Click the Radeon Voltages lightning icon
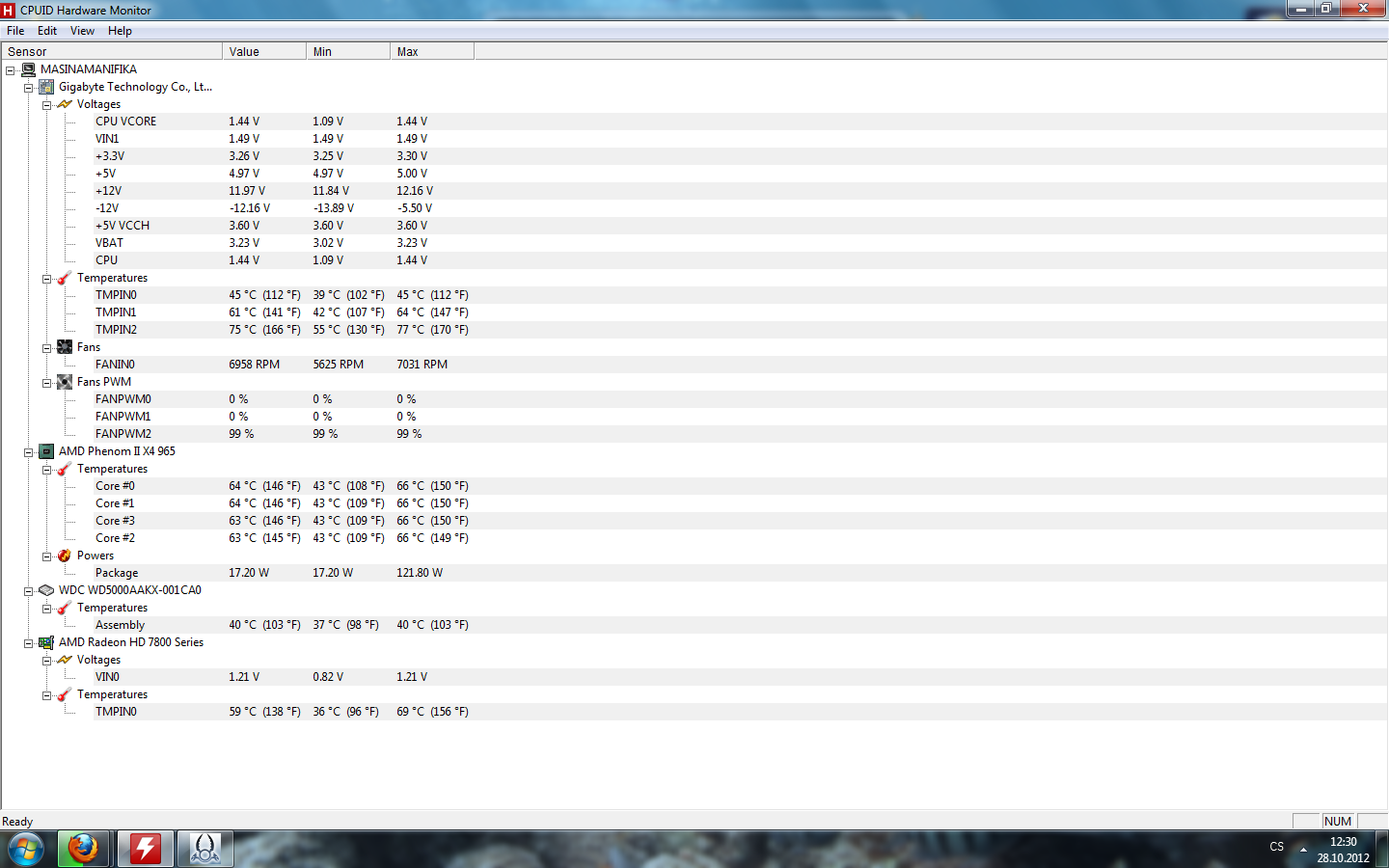This screenshot has height=868, width=1389. coord(65,660)
